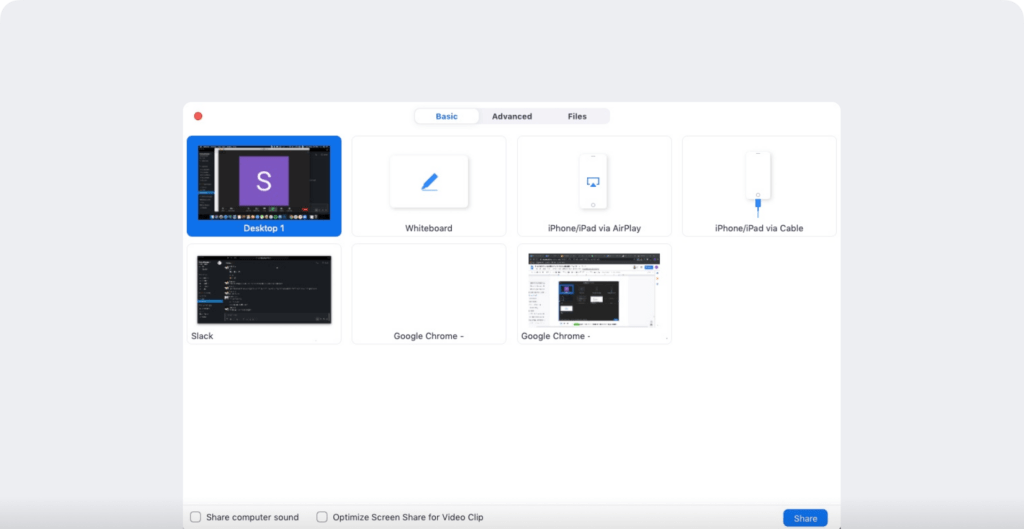This screenshot has height=529, width=1024.
Task: Click the Desktop 1 label
Action: (x=264, y=229)
